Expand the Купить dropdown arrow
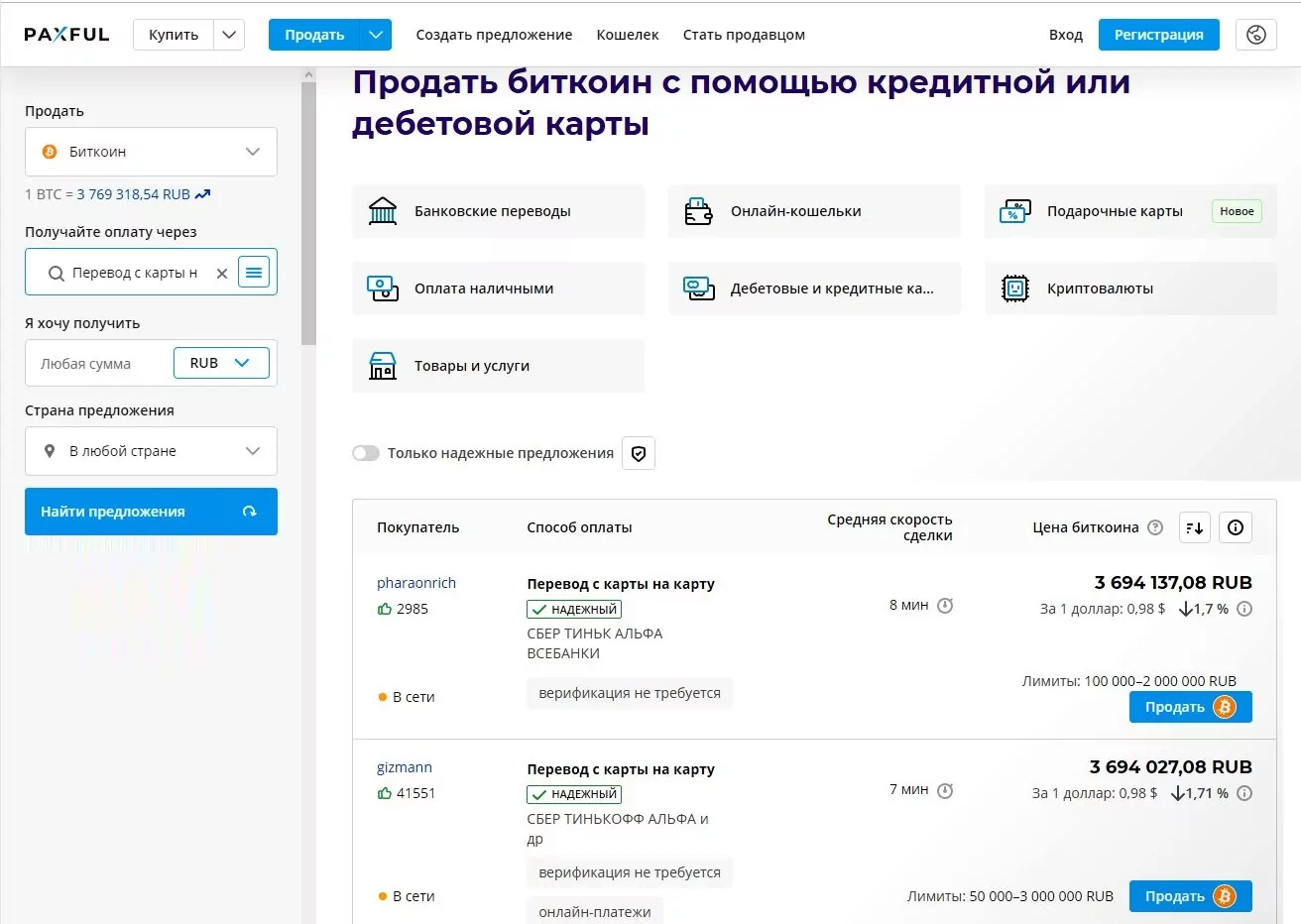The height and width of the screenshot is (924, 1301). 229,35
